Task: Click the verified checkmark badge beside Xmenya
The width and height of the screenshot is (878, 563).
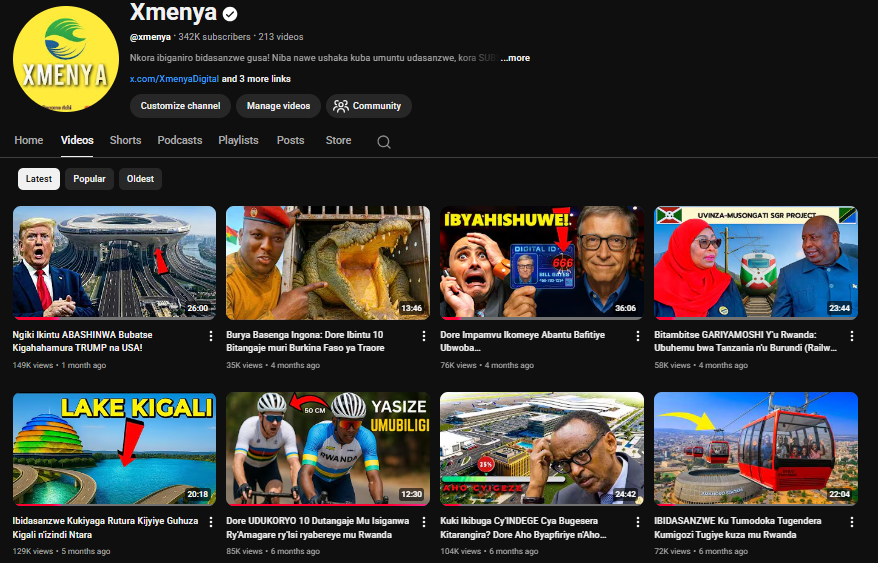Action: tap(230, 14)
